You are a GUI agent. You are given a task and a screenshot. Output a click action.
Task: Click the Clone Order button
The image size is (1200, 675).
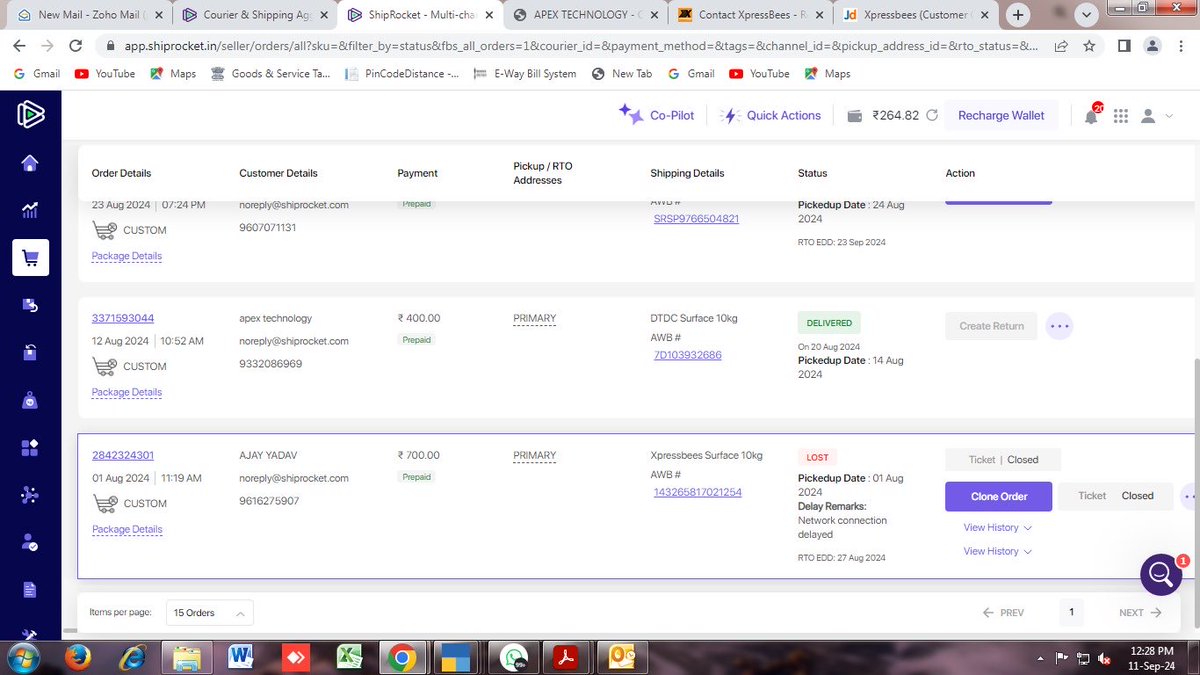pyautogui.click(x=999, y=496)
